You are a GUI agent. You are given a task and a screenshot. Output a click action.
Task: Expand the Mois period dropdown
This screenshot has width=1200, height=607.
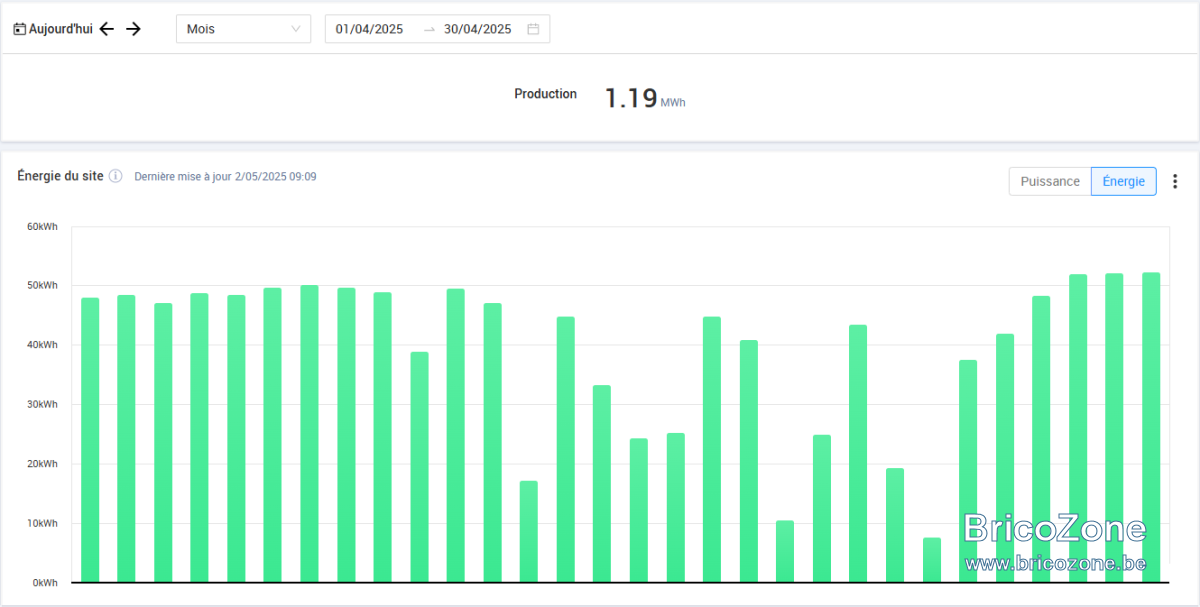tap(243, 29)
